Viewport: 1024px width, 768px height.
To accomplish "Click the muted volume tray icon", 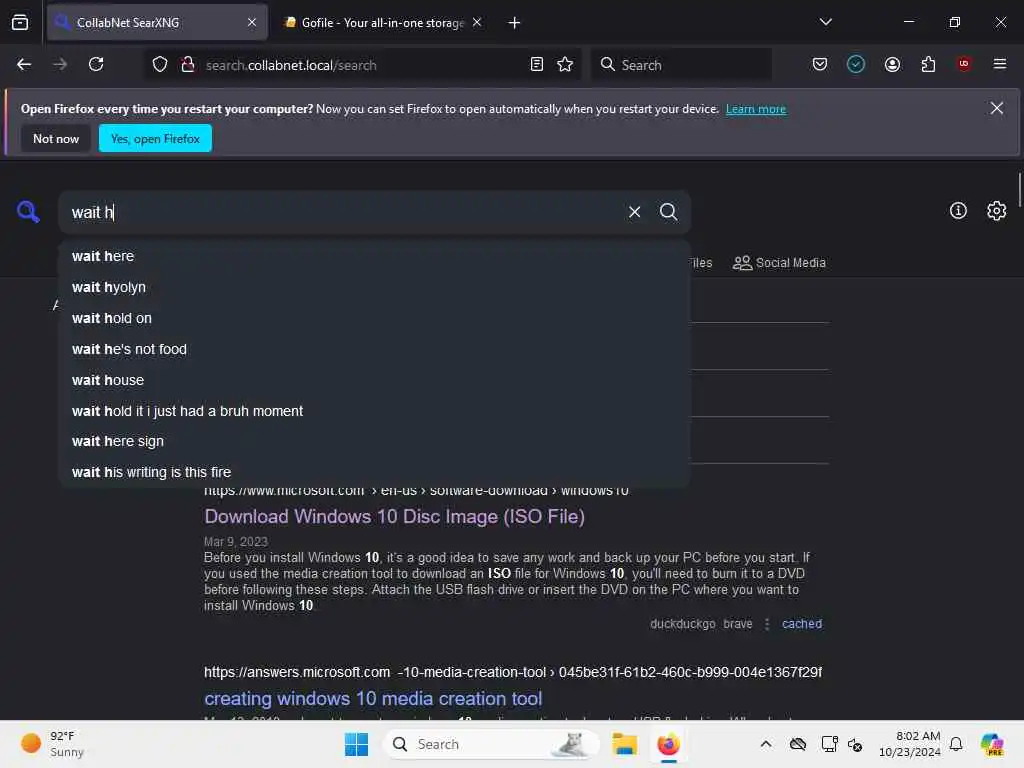I will (x=855, y=744).
